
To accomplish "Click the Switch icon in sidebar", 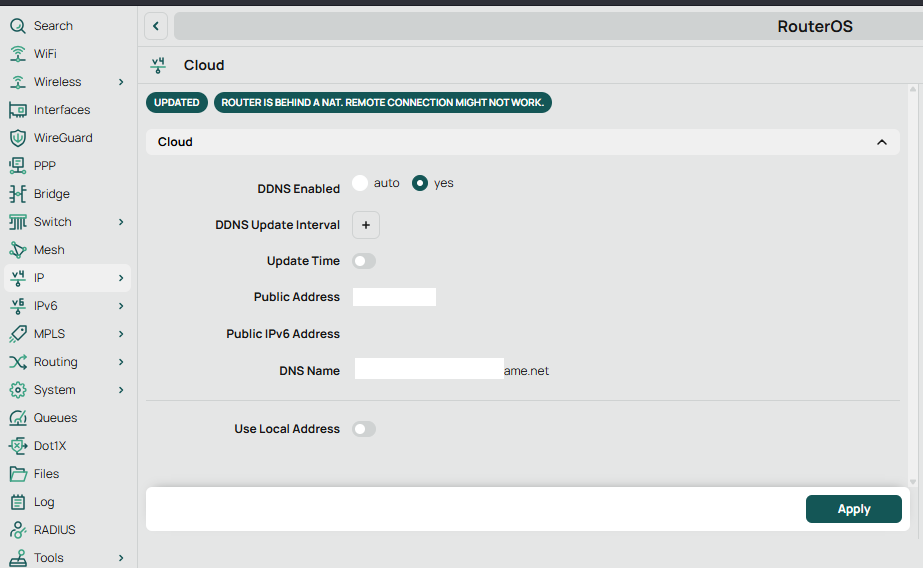I will 18,222.
